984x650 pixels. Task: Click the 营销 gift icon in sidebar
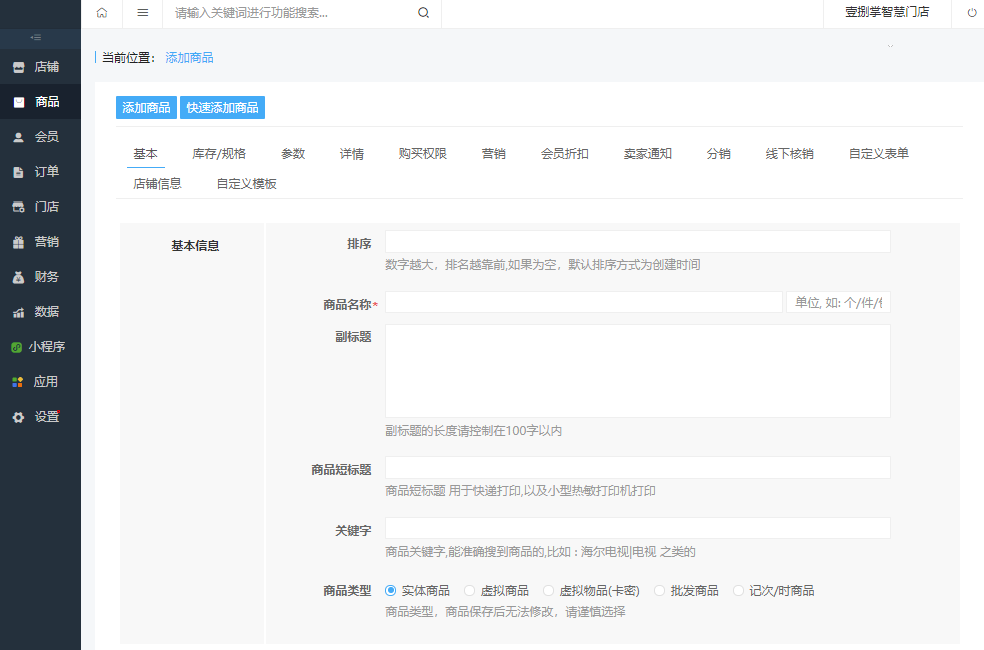pos(19,242)
